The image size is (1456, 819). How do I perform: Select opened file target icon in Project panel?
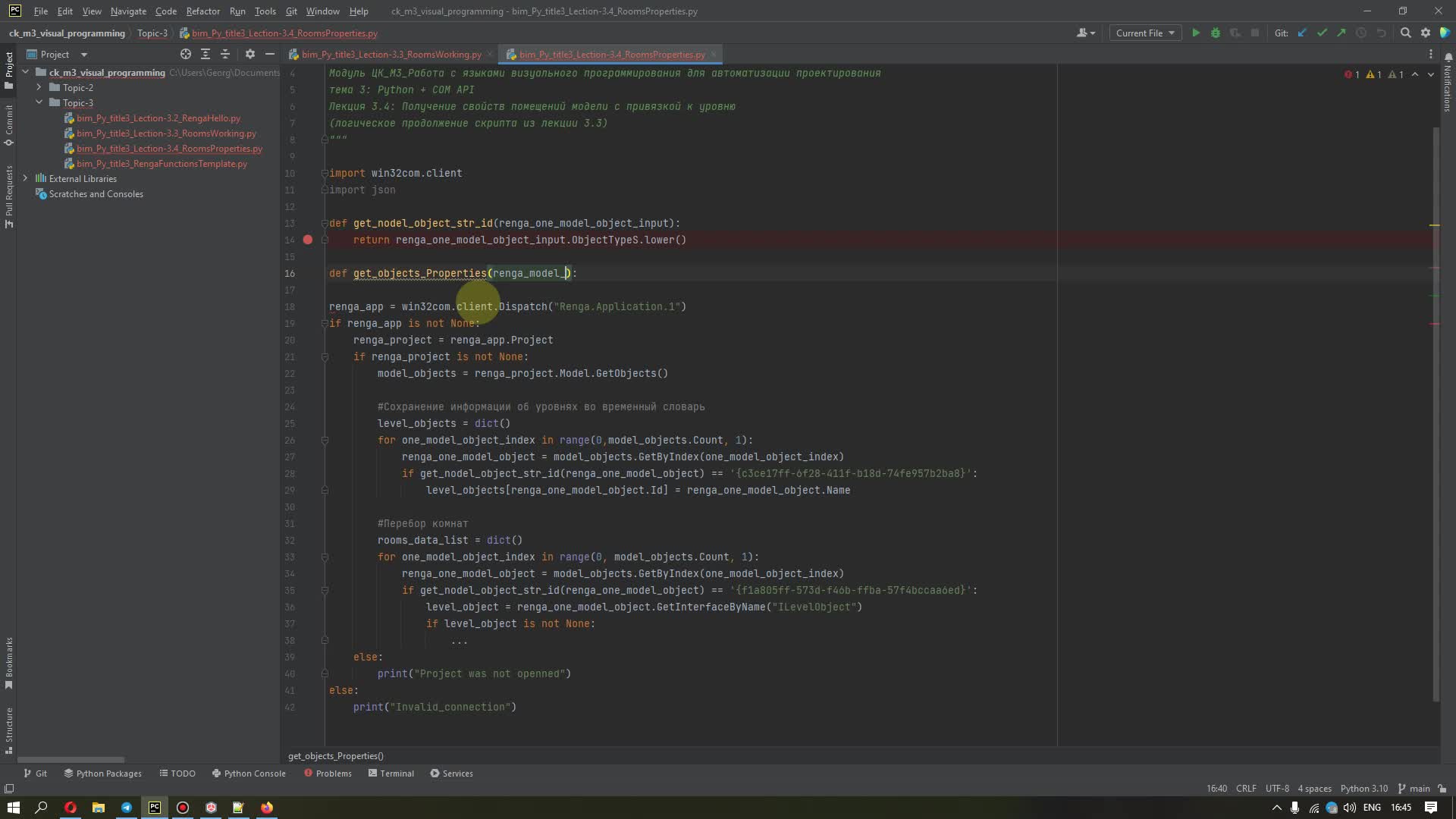click(x=186, y=54)
